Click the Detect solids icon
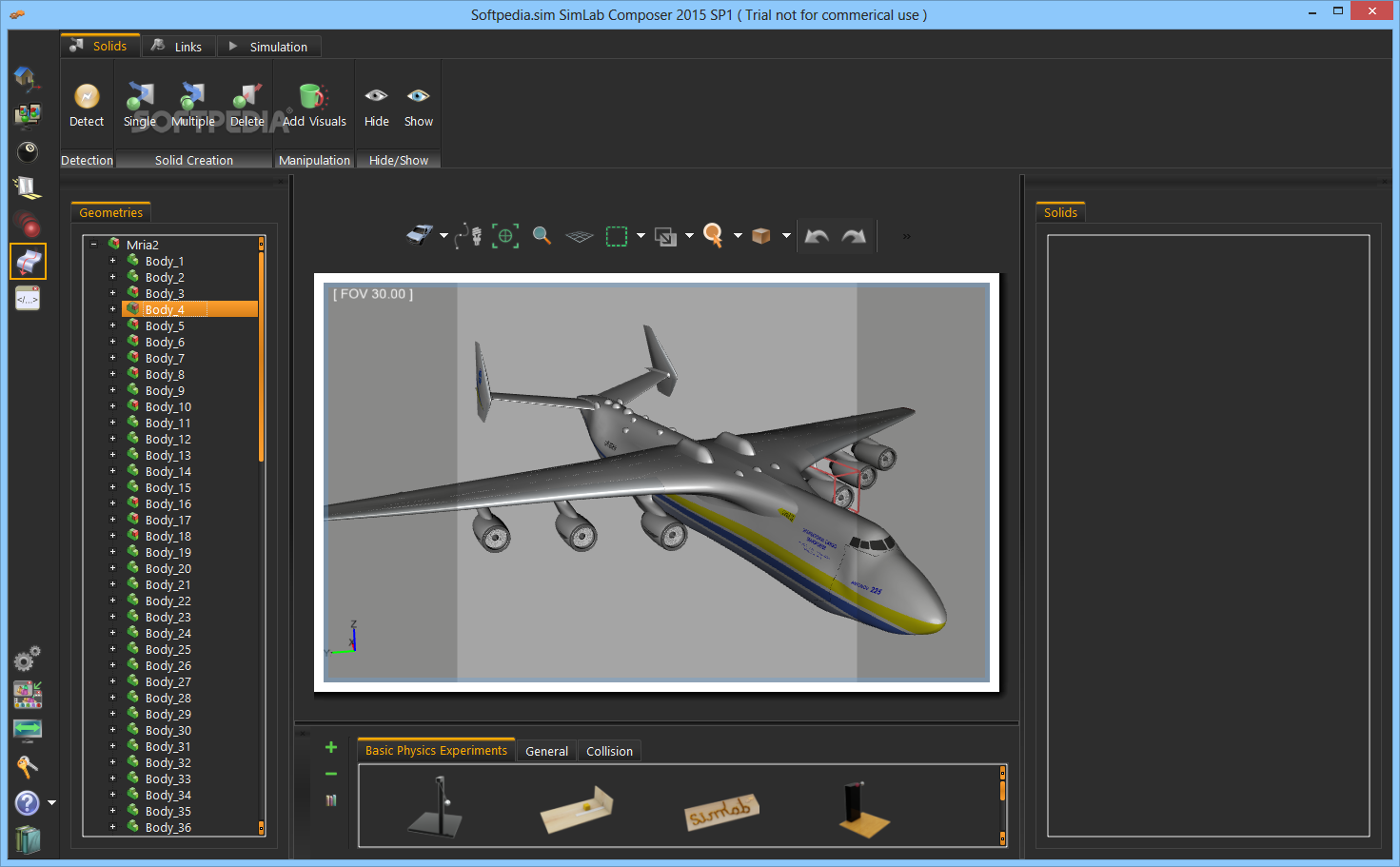 click(87, 96)
